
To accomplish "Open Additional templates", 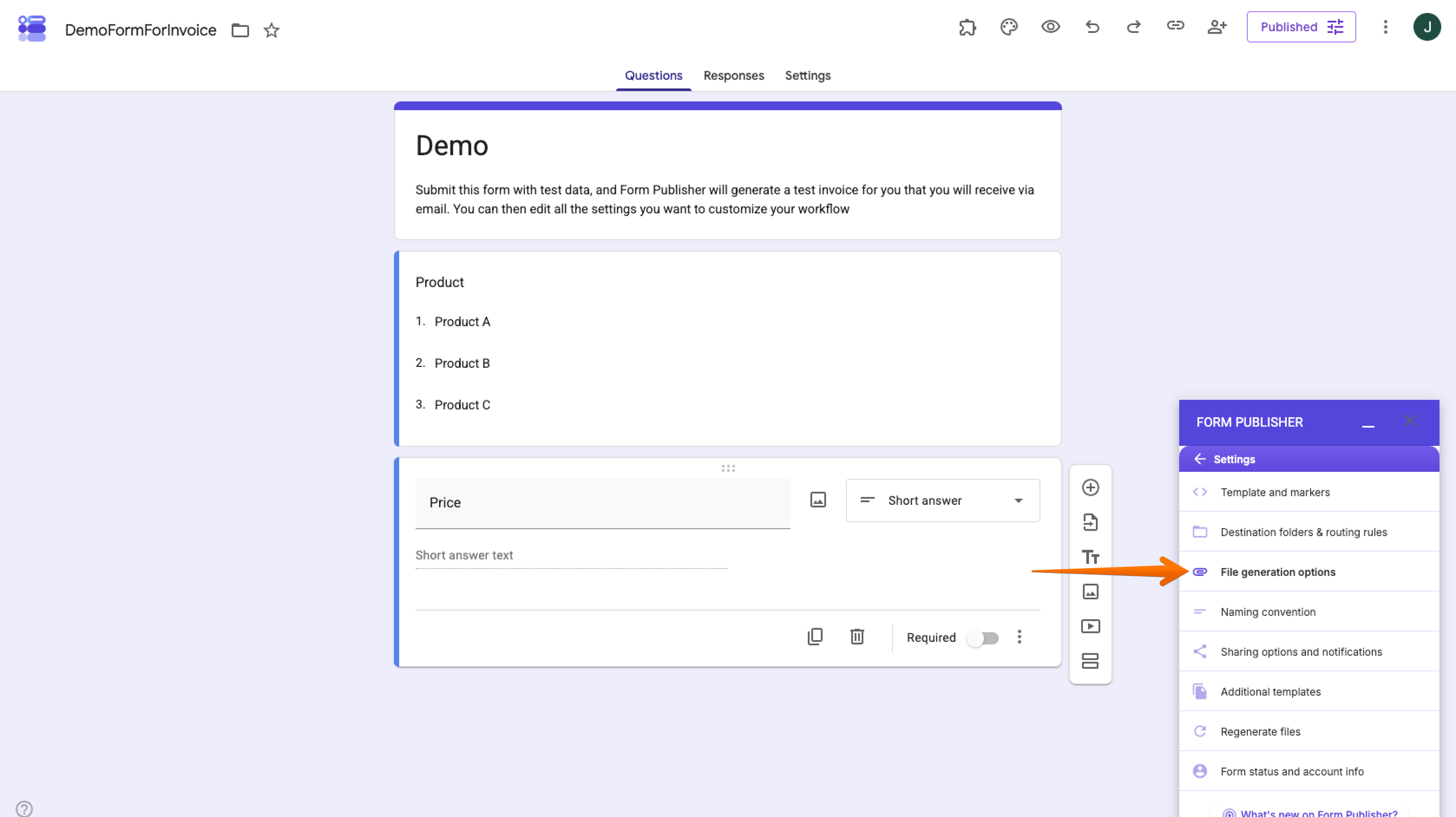I will point(1309,691).
